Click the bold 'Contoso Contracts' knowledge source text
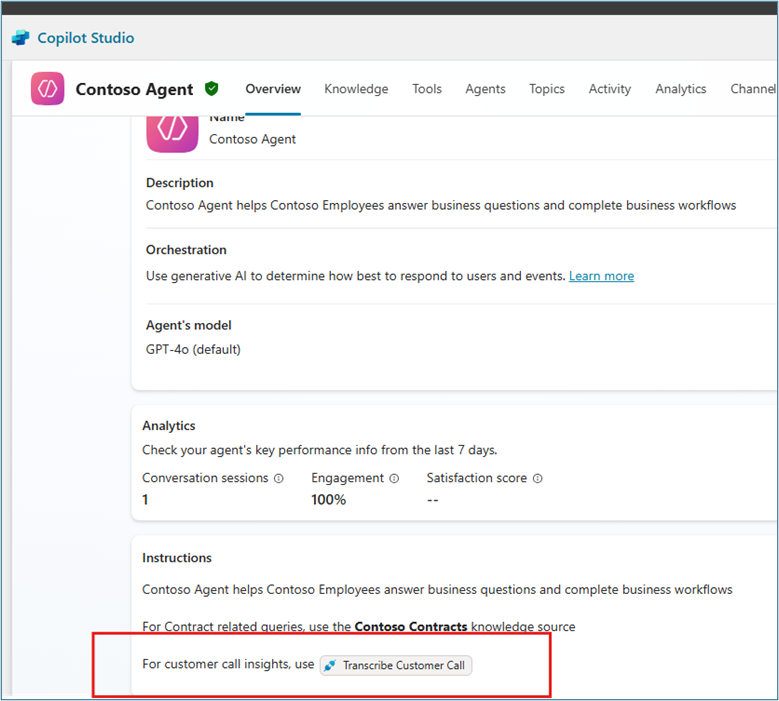The image size is (779, 701). point(411,626)
